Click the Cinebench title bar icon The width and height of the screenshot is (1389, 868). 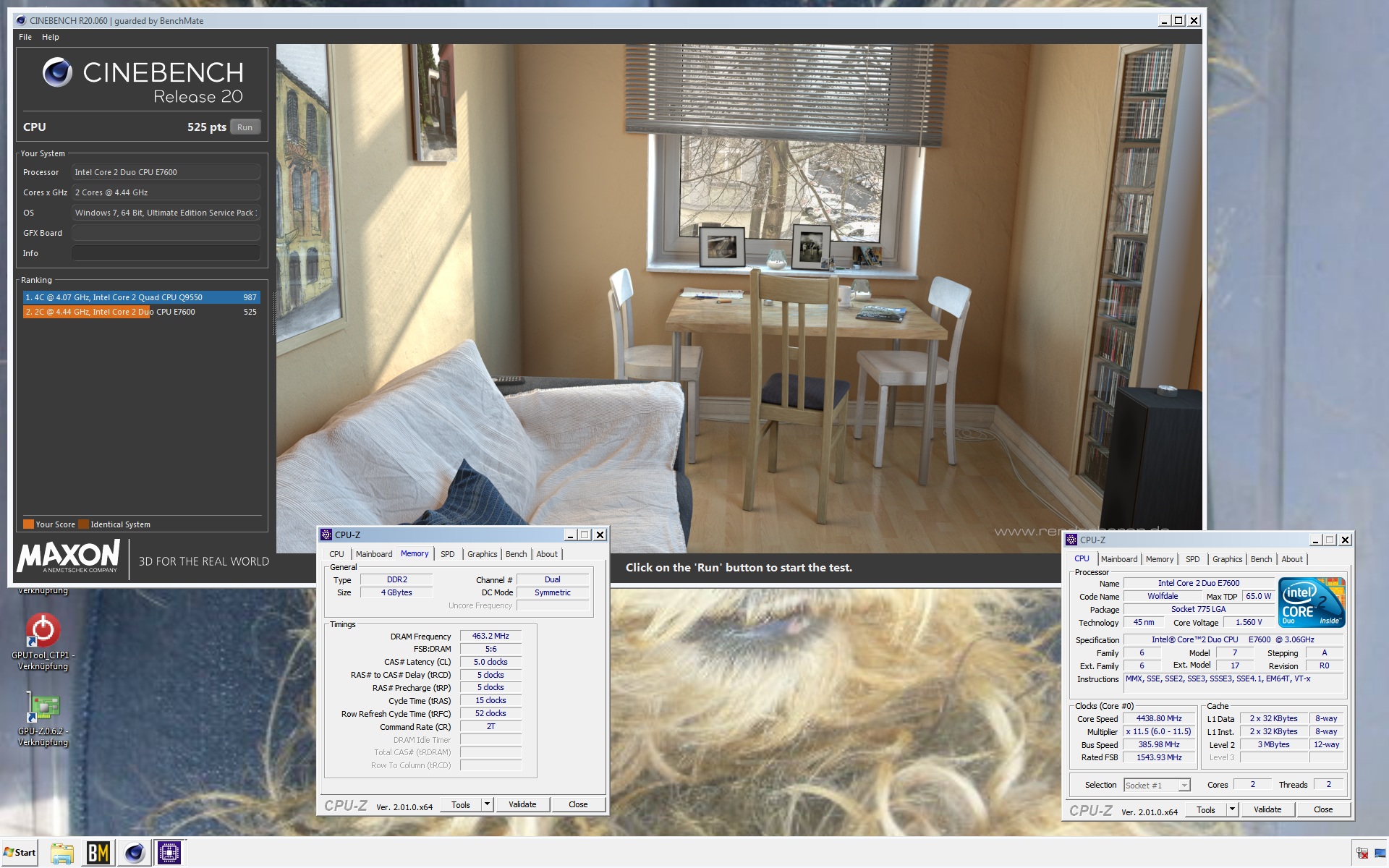(20, 20)
